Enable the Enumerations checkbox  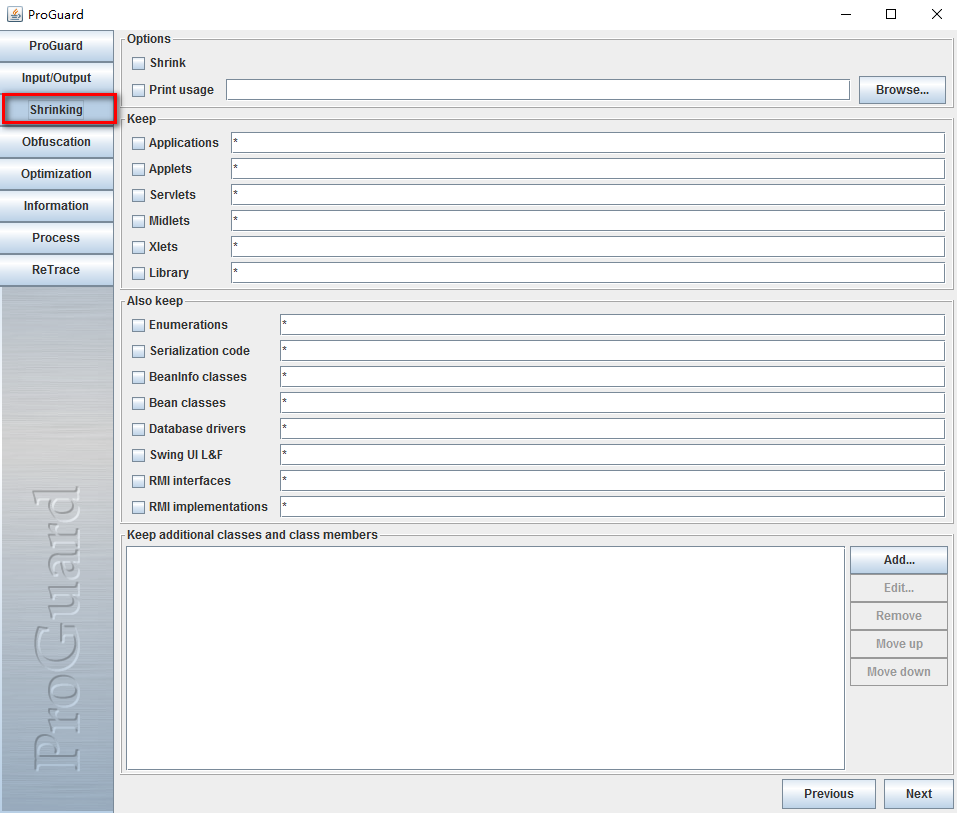(x=139, y=325)
